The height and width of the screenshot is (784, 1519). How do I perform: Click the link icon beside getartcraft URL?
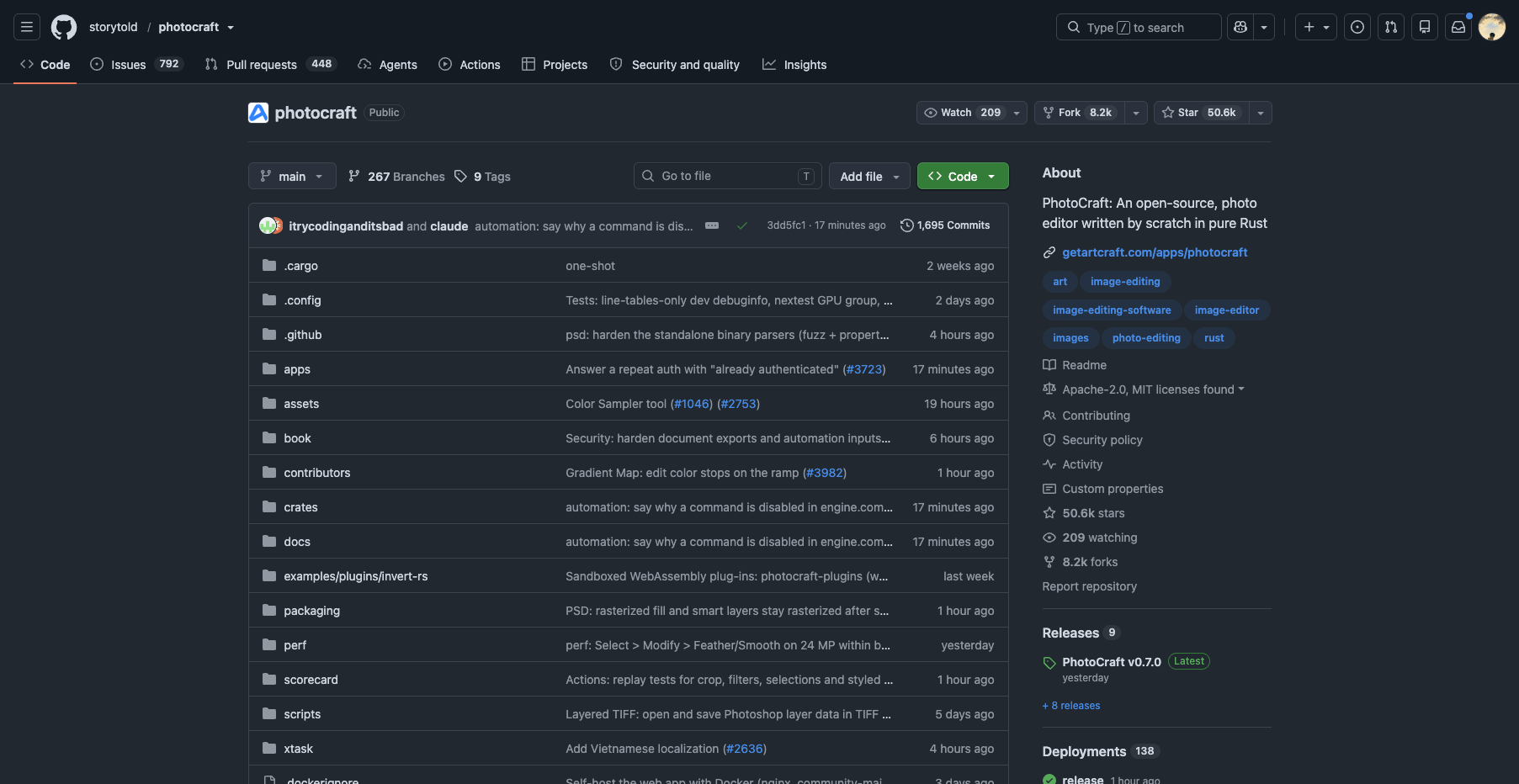tap(1049, 252)
